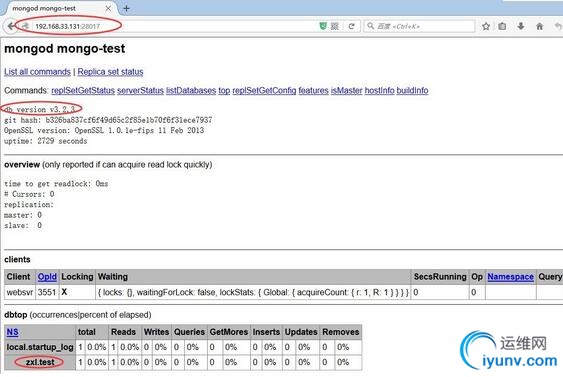
Task: Open the isMaster command link
Action: coord(346,90)
